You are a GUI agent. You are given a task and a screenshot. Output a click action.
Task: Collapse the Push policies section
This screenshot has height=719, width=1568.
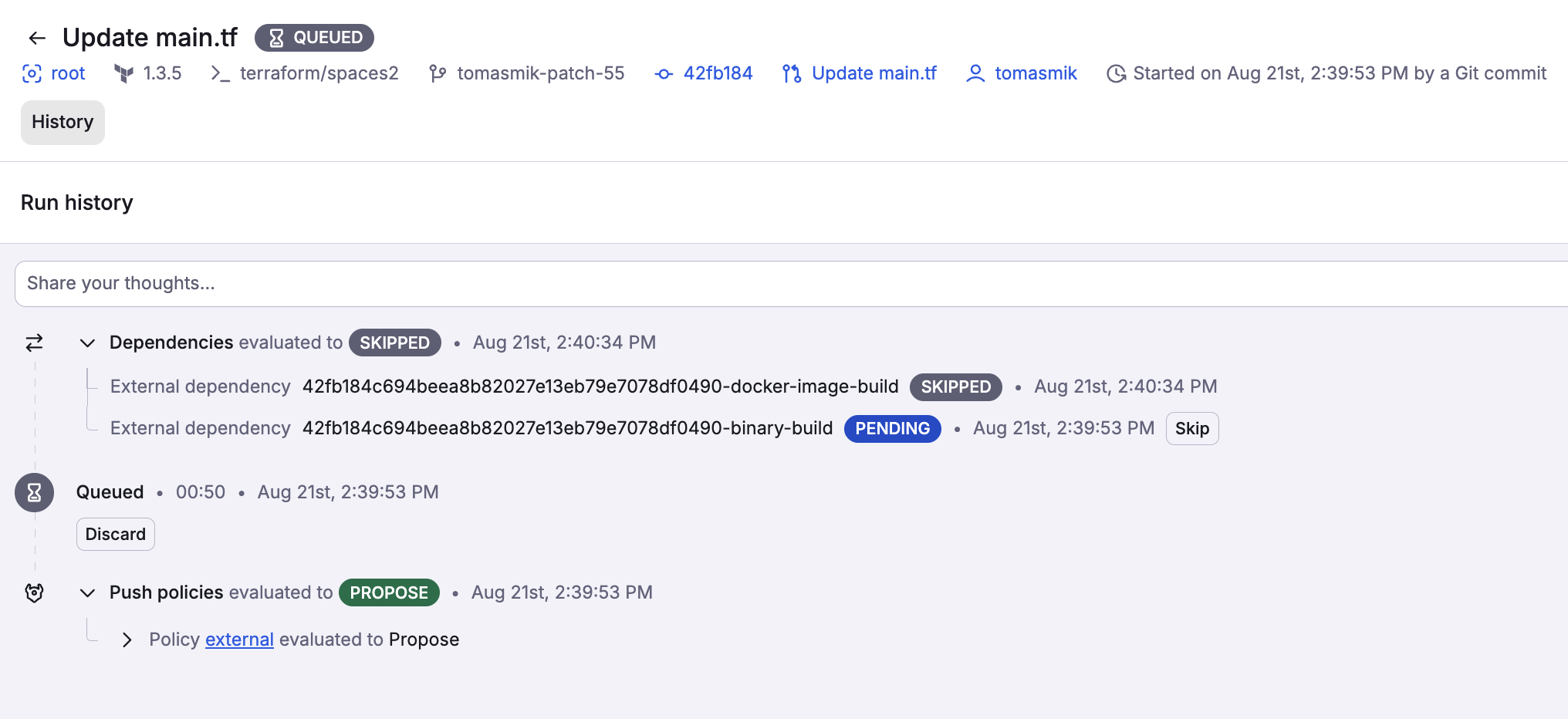point(86,592)
